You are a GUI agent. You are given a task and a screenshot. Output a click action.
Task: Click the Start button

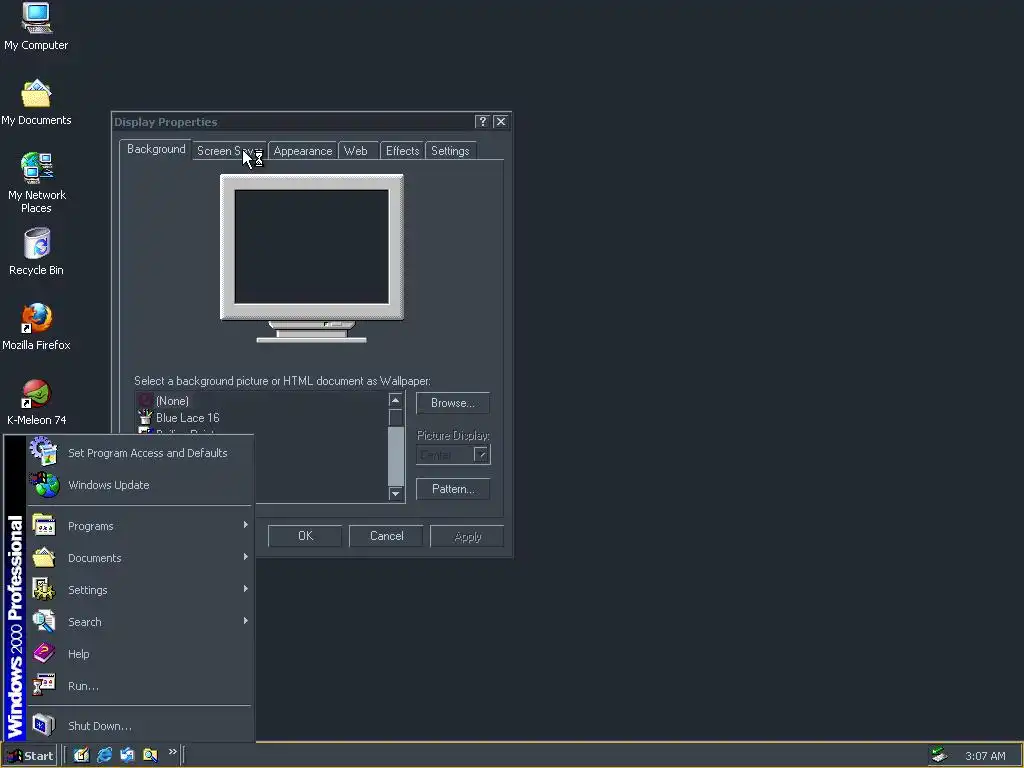[x=30, y=756]
